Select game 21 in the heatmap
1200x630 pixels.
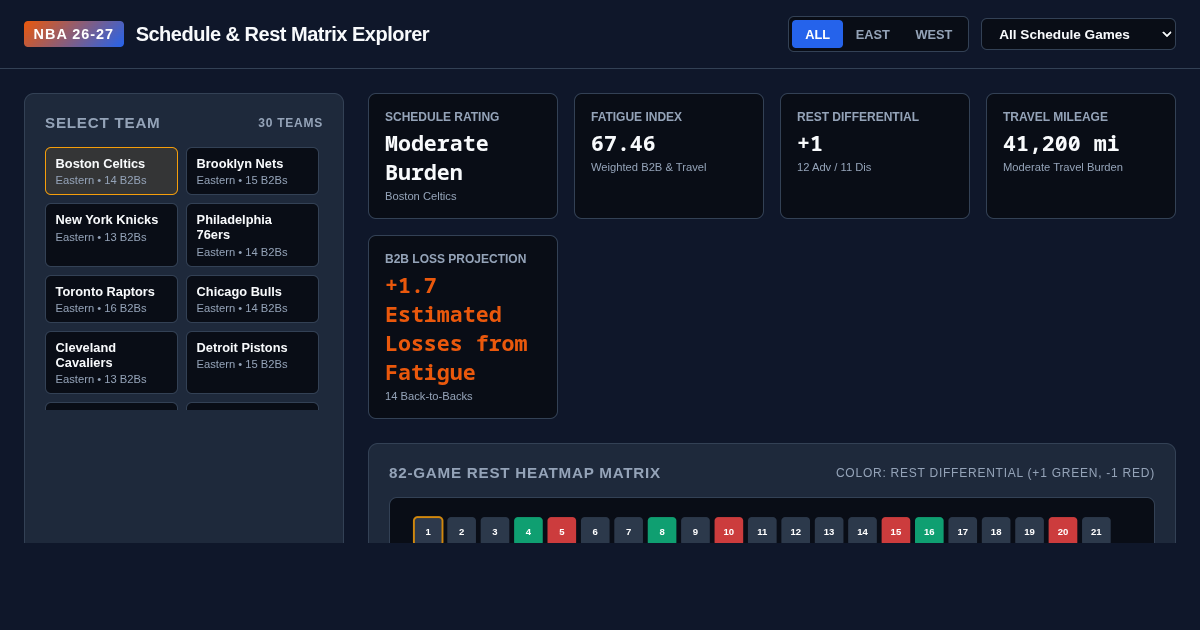click(1096, 531)
